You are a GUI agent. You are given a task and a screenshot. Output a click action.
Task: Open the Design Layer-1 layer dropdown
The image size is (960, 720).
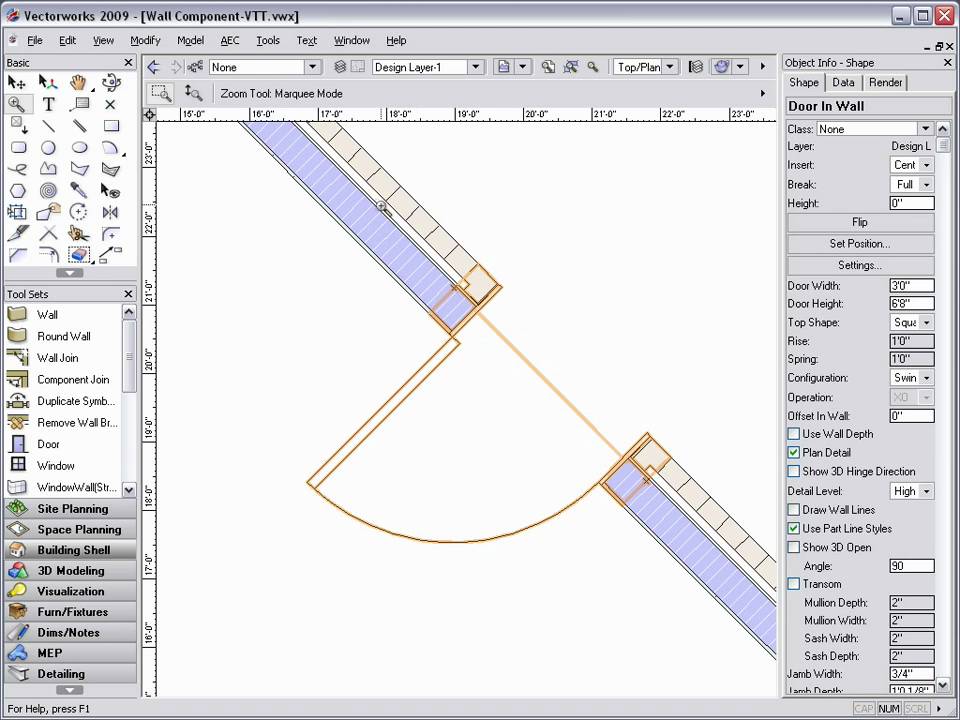tap(476, 67)
